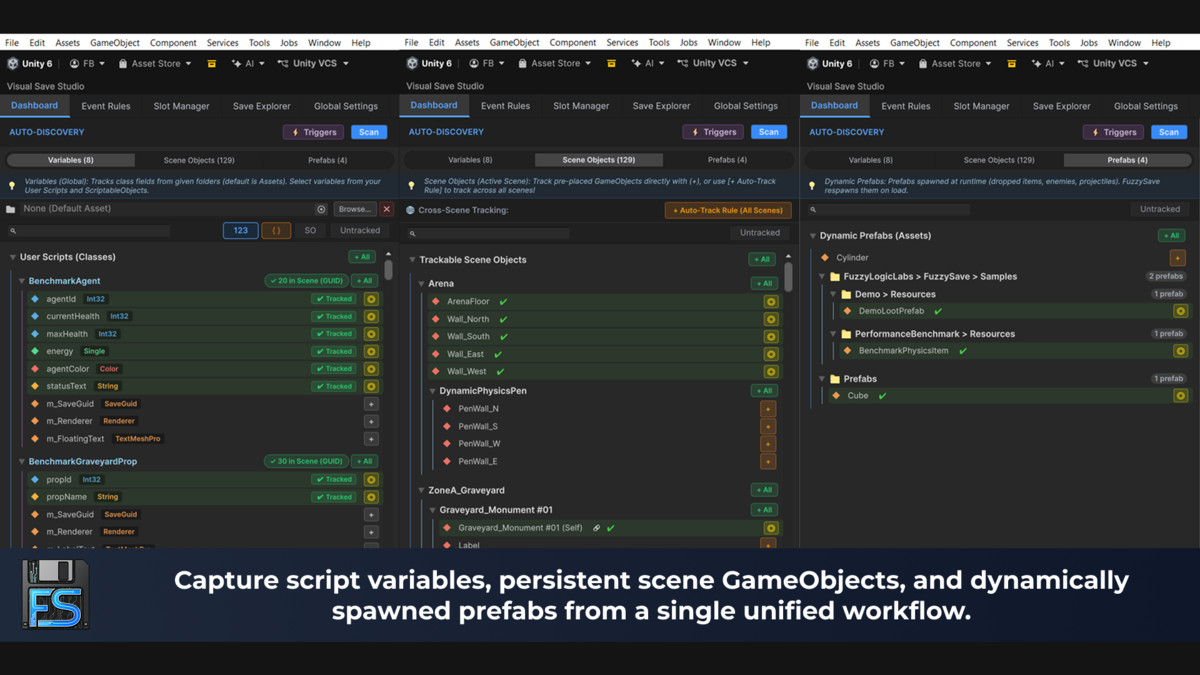This screenshot has height=675, width=1200.
Task: Track PenWall_E with its plus icon
Action: tap(768, 461)
